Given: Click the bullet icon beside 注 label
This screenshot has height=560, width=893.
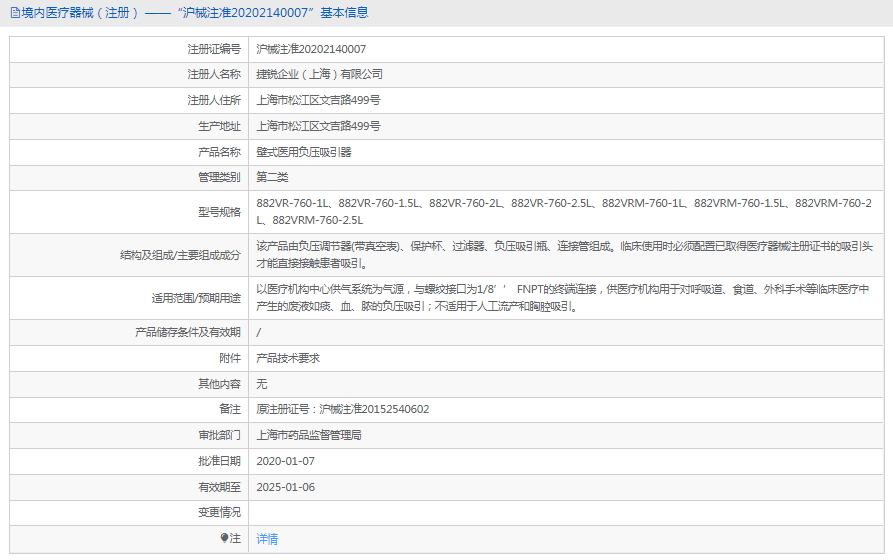Looking at the screenshot, I should pyautogui.click(x=224, y=538).
